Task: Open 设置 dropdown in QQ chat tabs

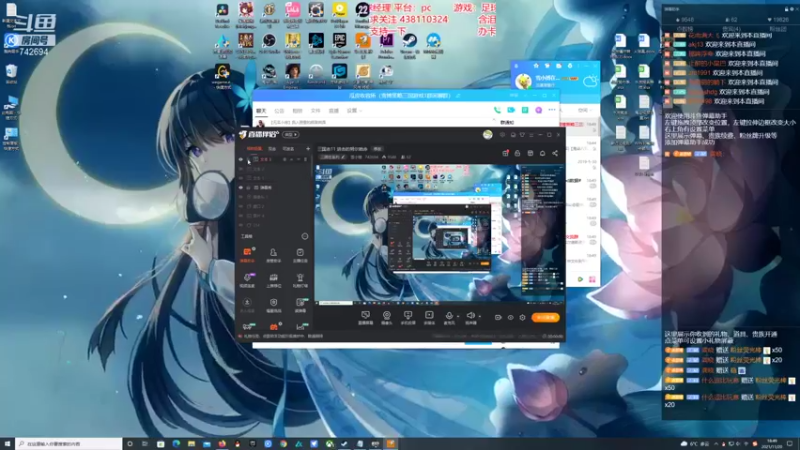Action: (354, 111)
